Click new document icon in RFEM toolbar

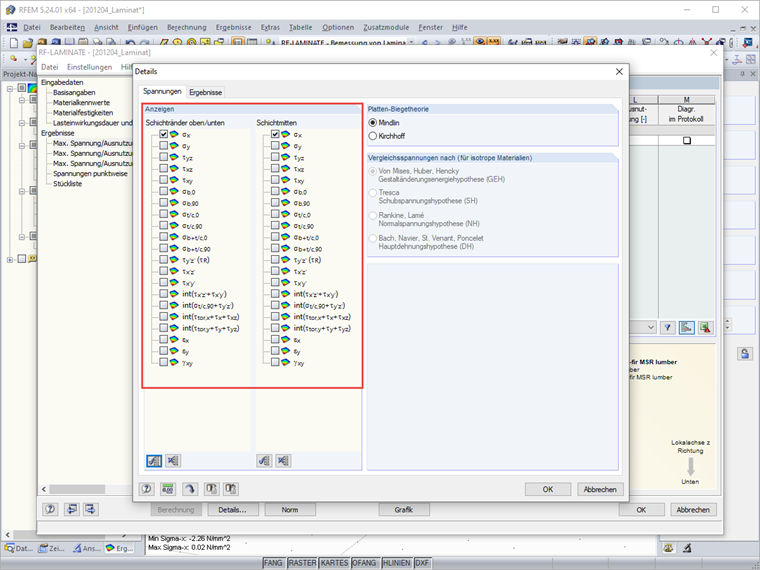pos(14,43)
